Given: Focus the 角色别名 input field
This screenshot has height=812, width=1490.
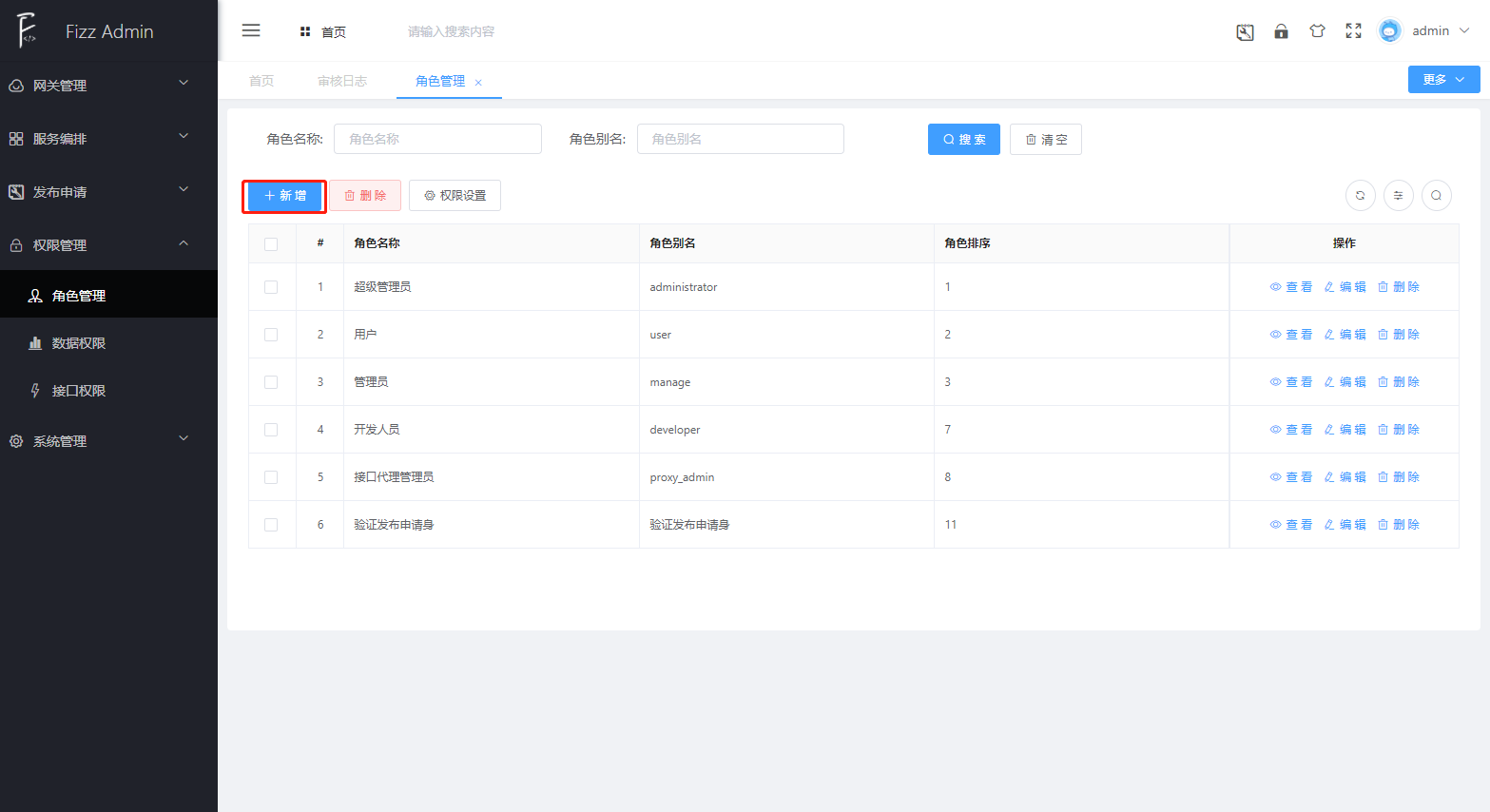Looking at the screenshot, I should click(741, 139).
